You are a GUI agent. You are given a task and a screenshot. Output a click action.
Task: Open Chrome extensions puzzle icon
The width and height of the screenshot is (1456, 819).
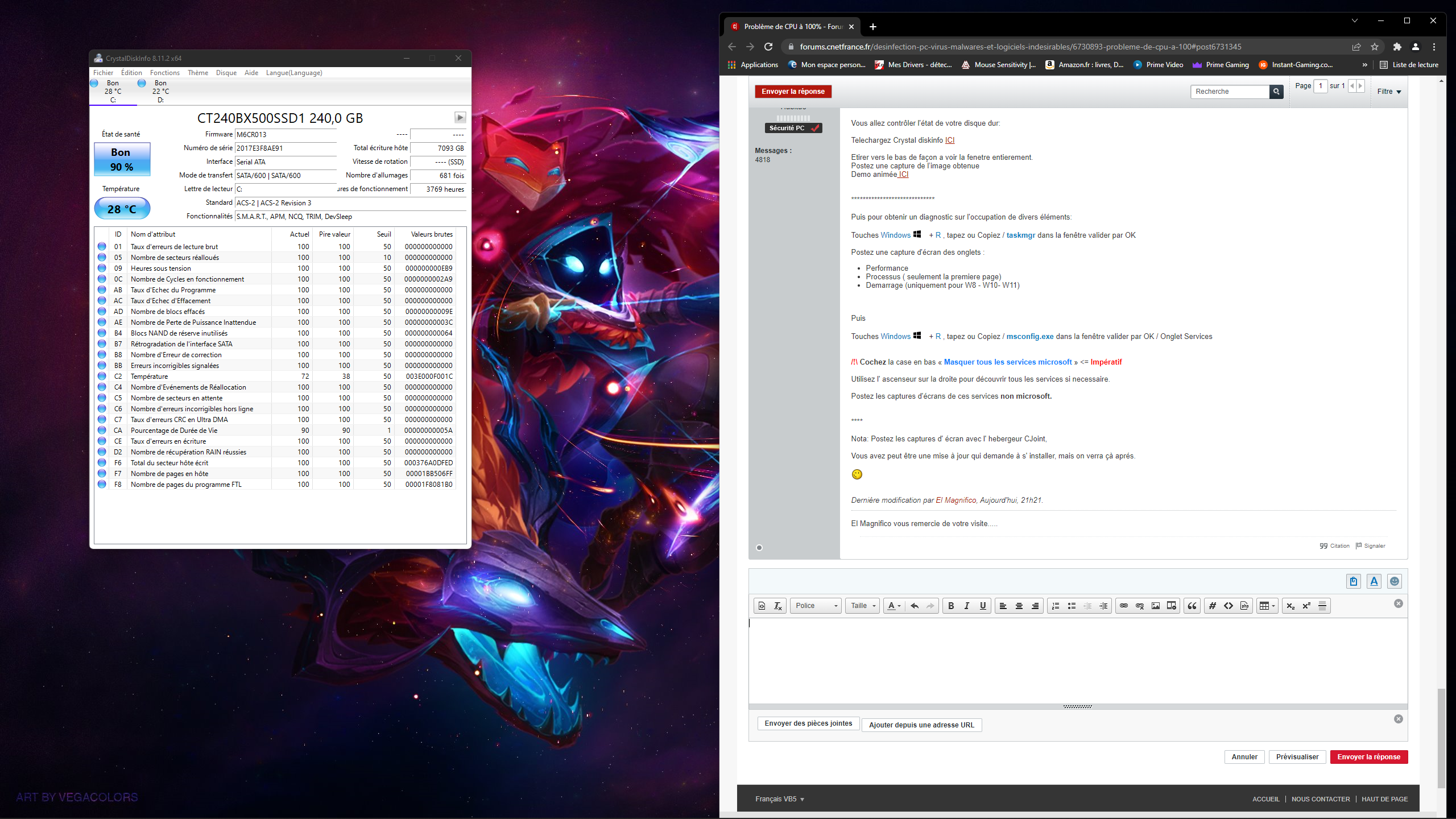pyautogui.click(x=1397, y=47)
